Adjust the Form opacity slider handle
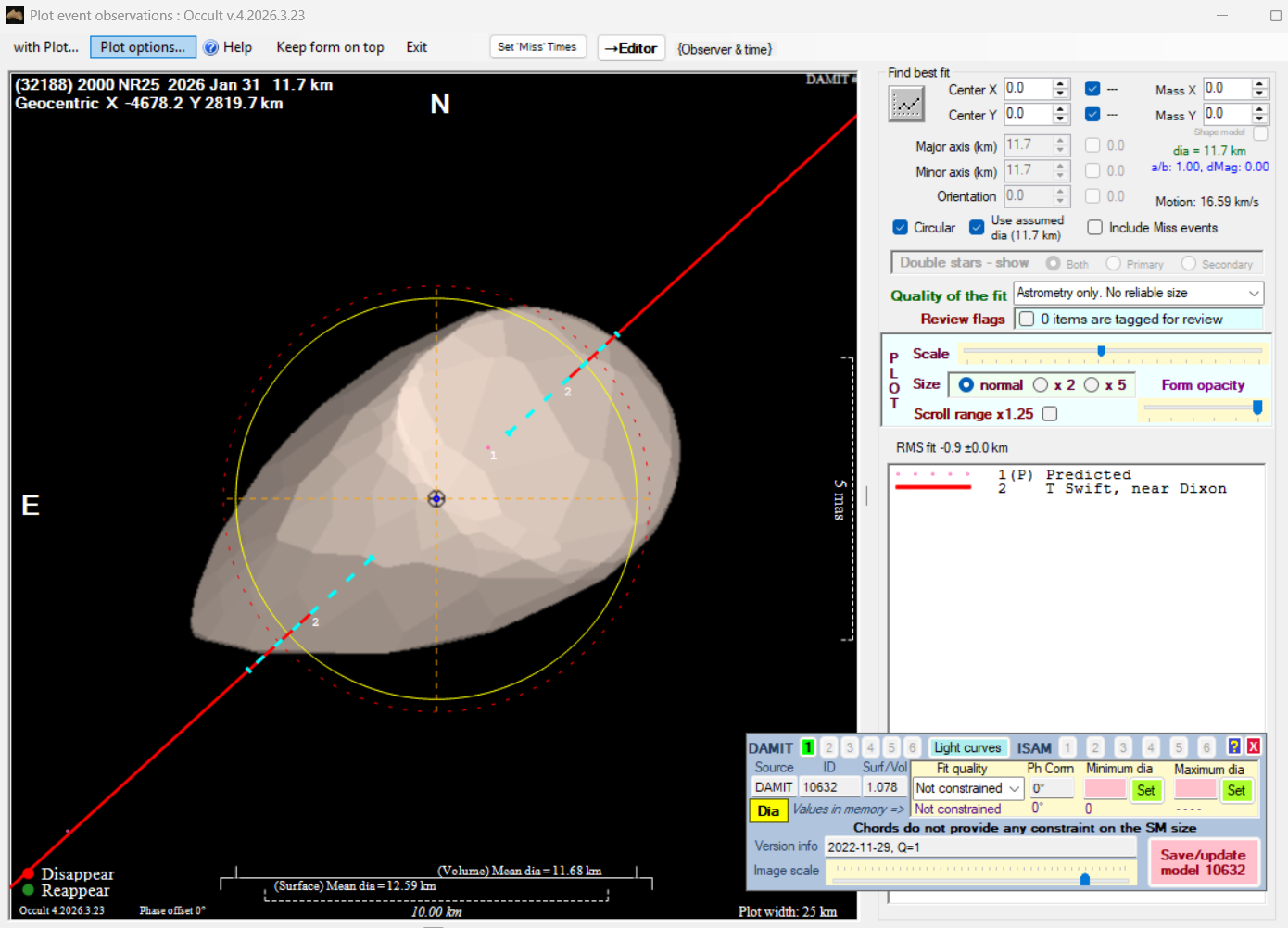Image resolution: width=1288 pixels, height=928 pixels. point(1257,408)
